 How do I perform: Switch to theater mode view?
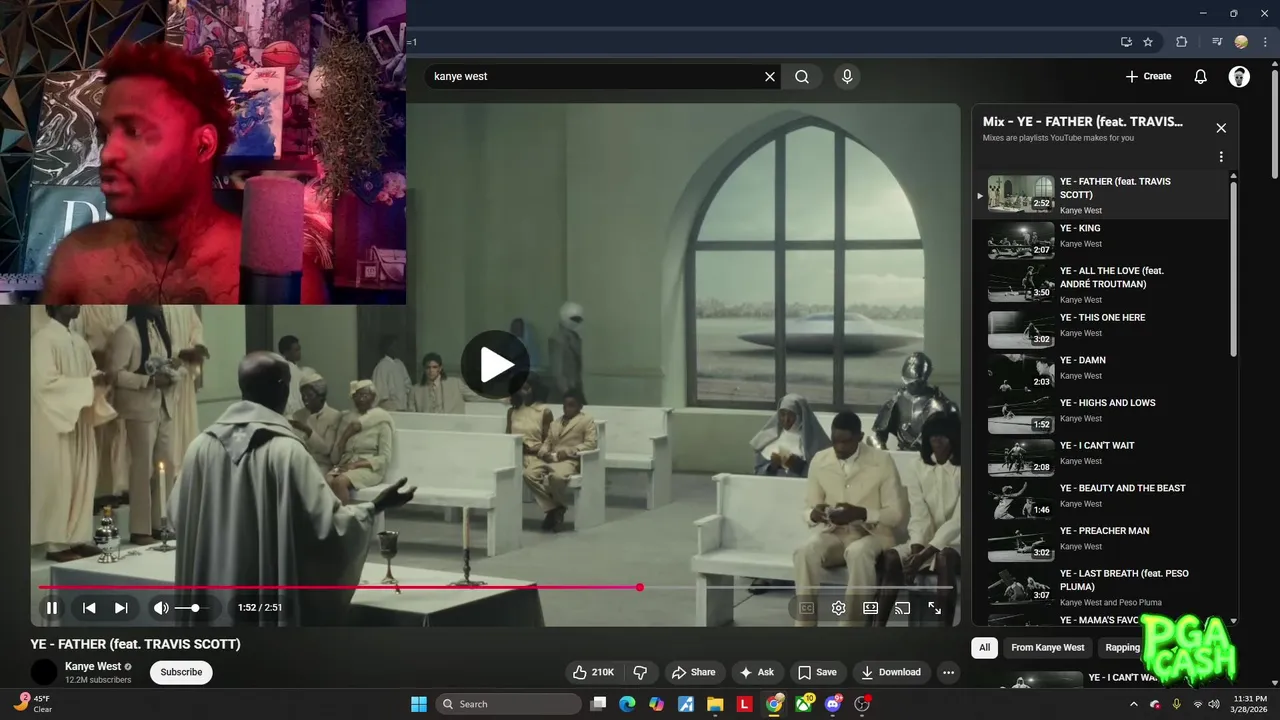tap(871, 608)
